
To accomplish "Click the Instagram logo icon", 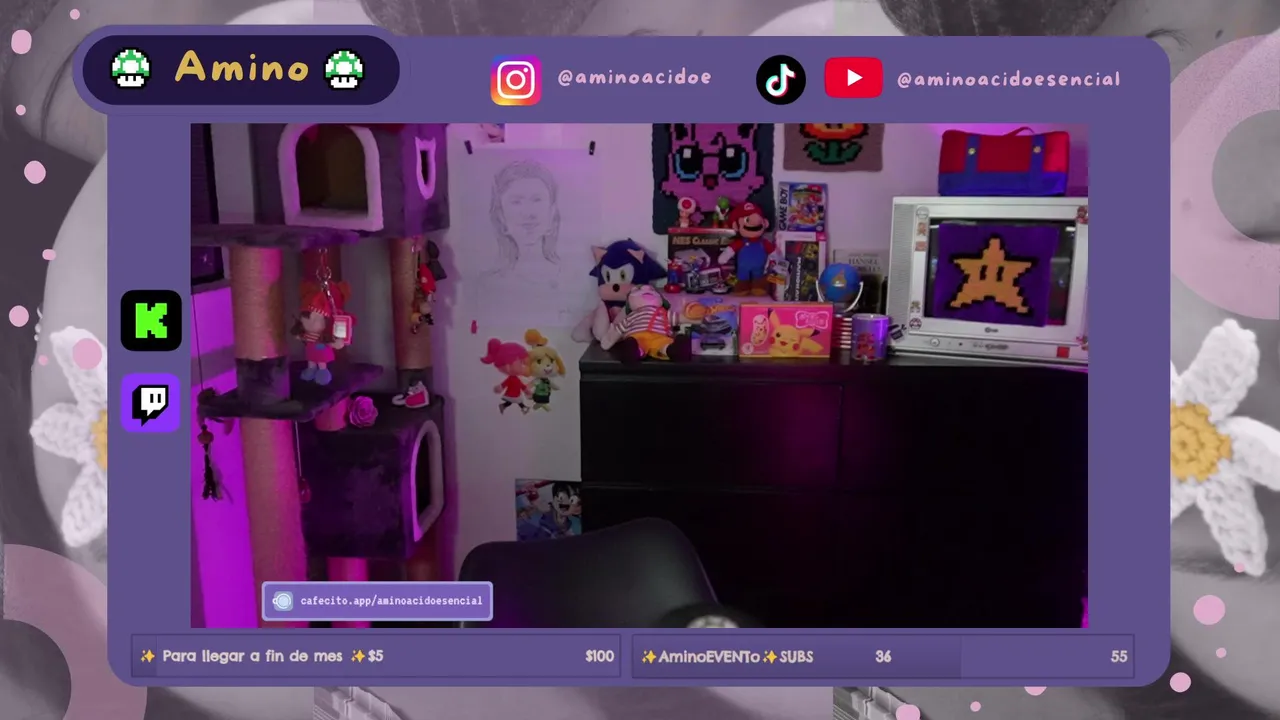I will point(516,80).
